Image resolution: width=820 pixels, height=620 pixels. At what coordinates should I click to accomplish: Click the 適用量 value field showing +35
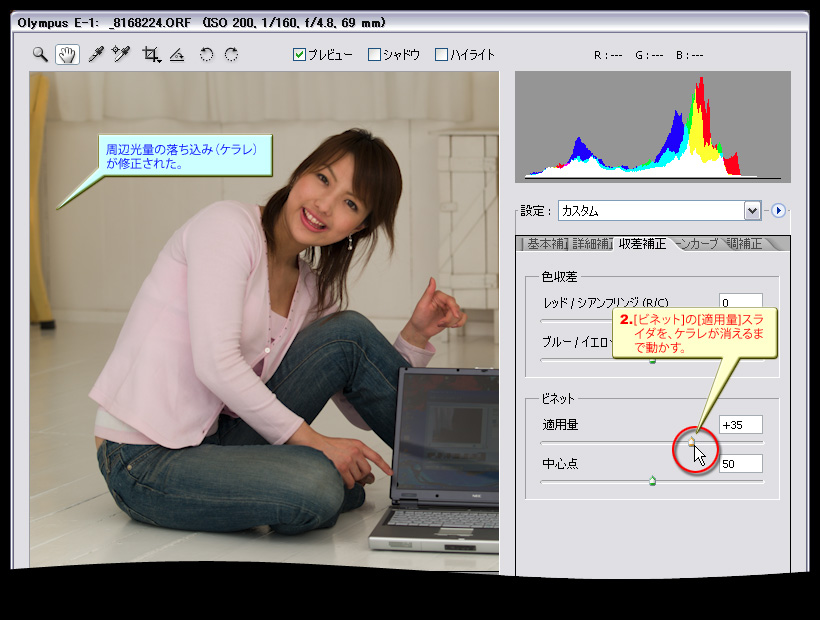tap(740, 424)
